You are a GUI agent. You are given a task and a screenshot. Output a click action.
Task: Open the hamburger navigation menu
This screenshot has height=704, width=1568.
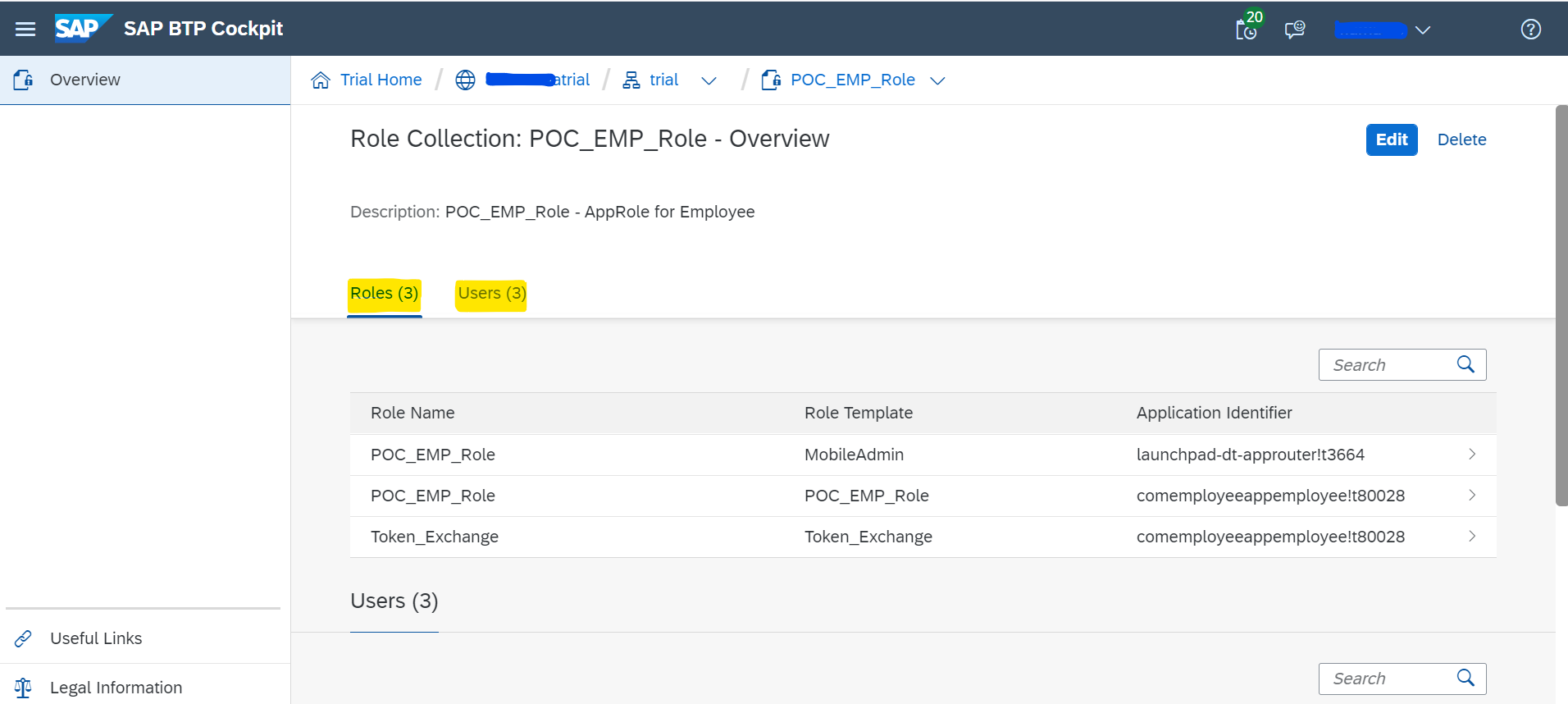click(25, 30)
